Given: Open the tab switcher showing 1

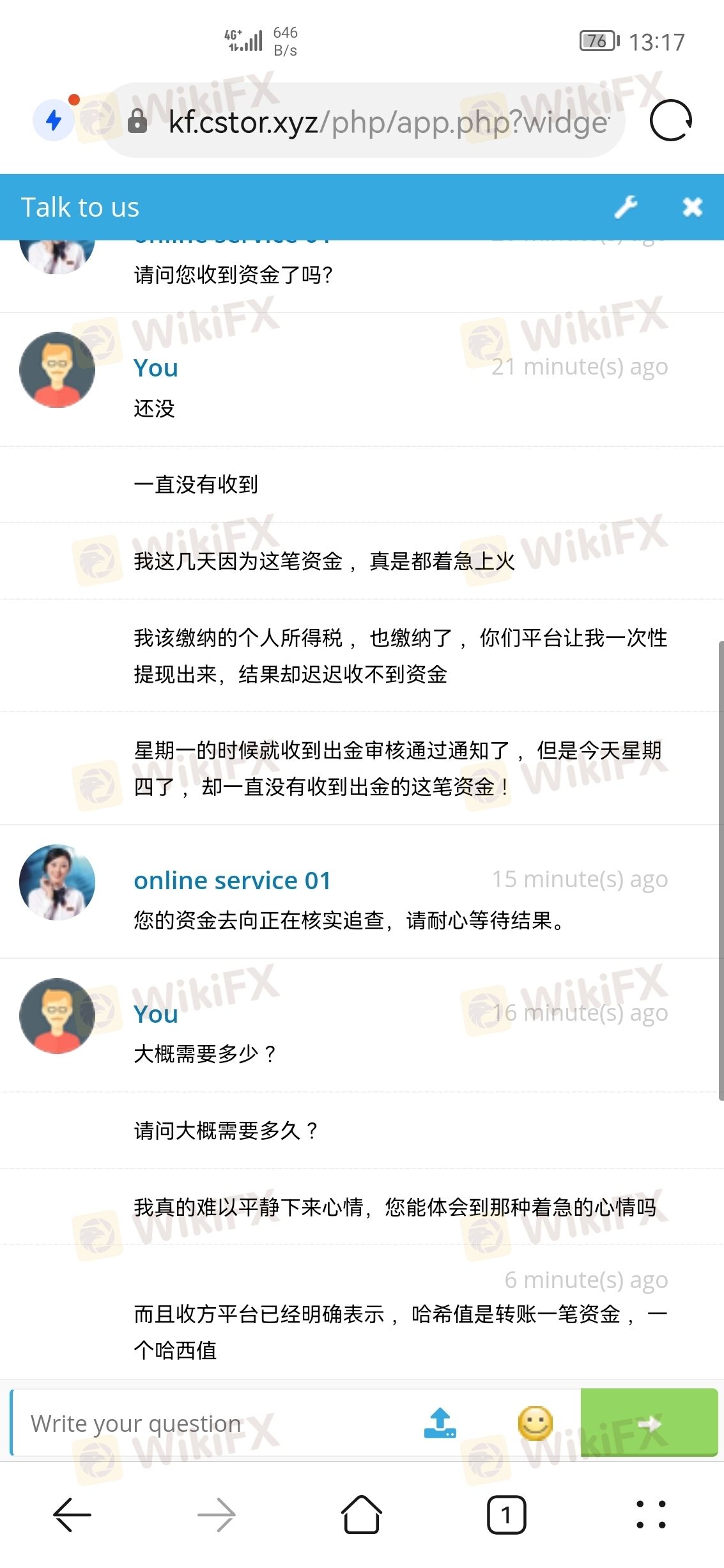Looking at the screenshot, I should [x=506, y=1514].
